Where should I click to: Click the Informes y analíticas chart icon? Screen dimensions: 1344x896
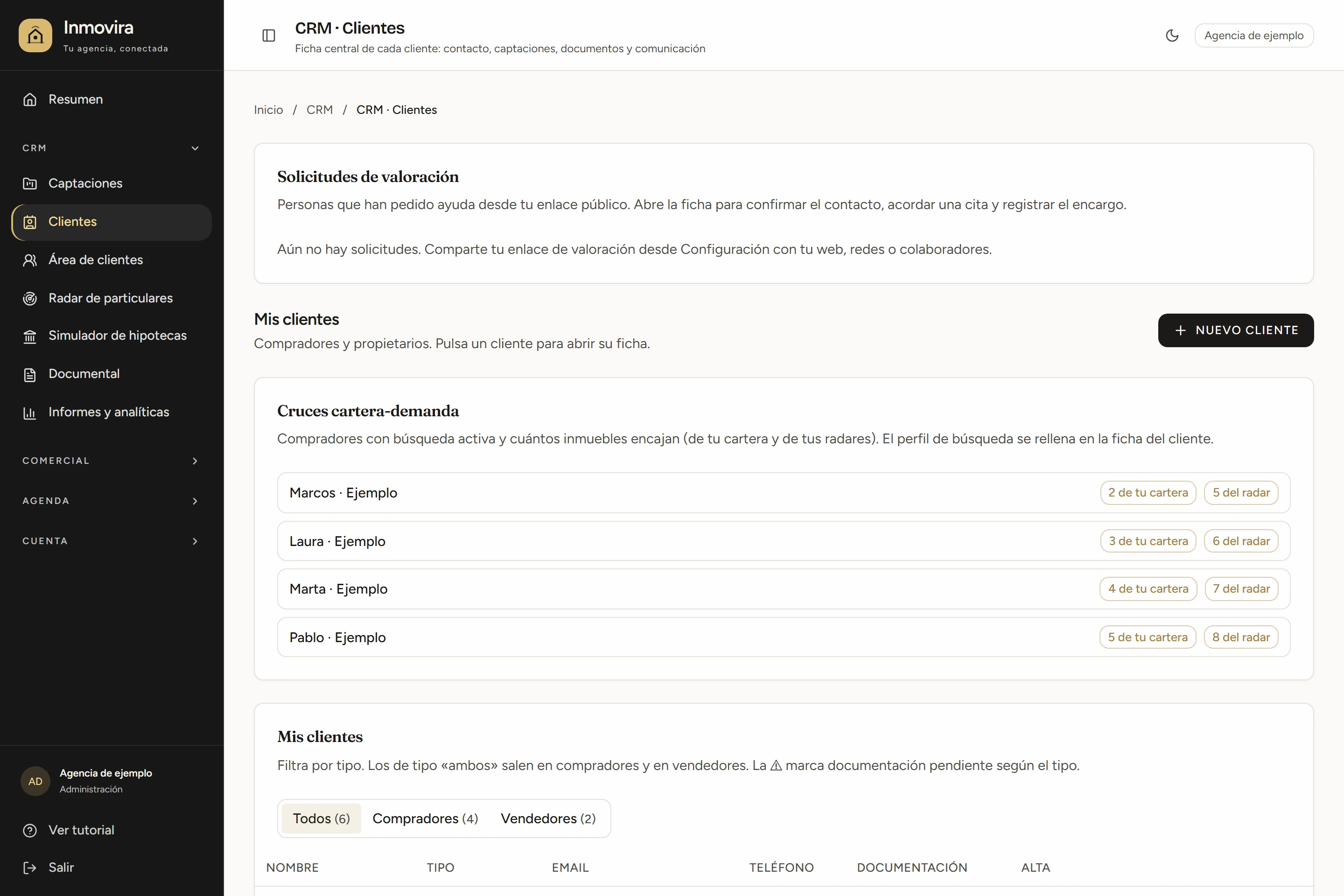[x=30, y=413]
